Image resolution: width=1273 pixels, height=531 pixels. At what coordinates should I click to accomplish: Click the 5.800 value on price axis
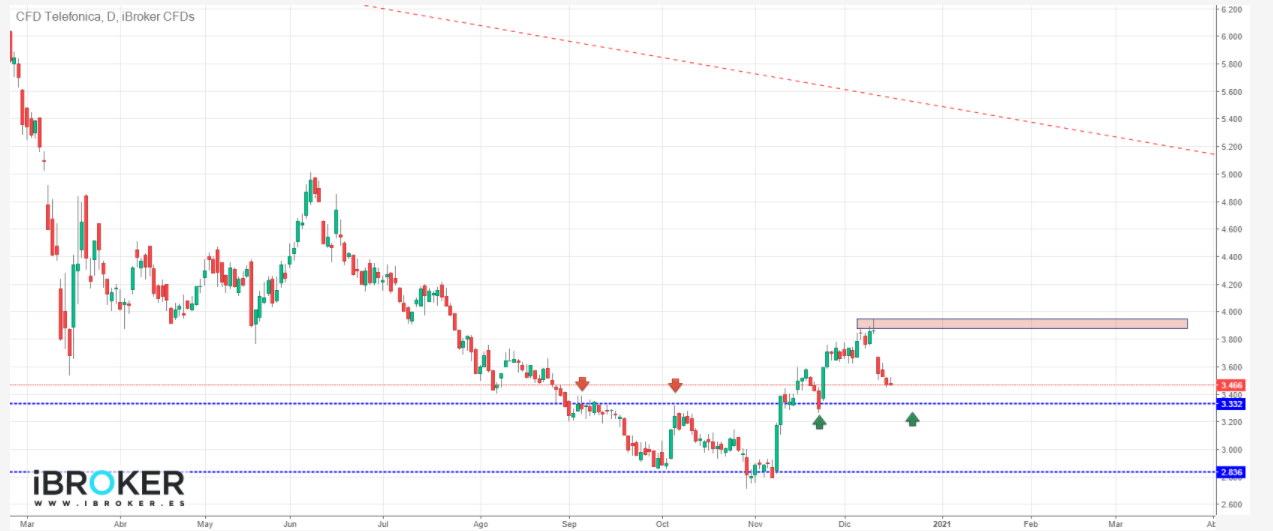(x=1230, y=64)
